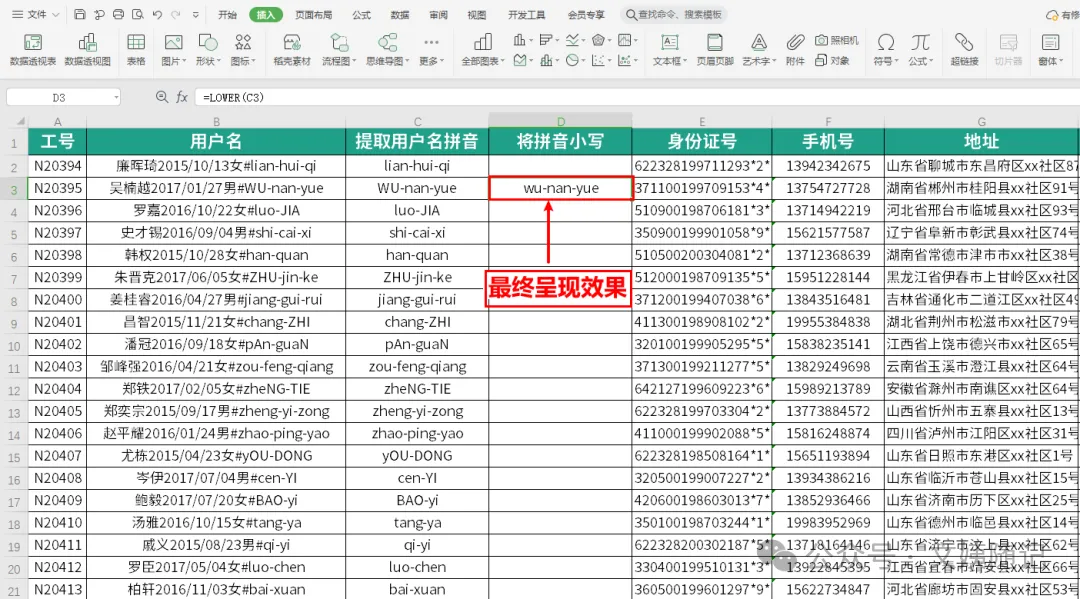The image size is (1080, 599).
Task: Open the 数据 Data tab
Action: pyautogui.click(x=399, y=14)
